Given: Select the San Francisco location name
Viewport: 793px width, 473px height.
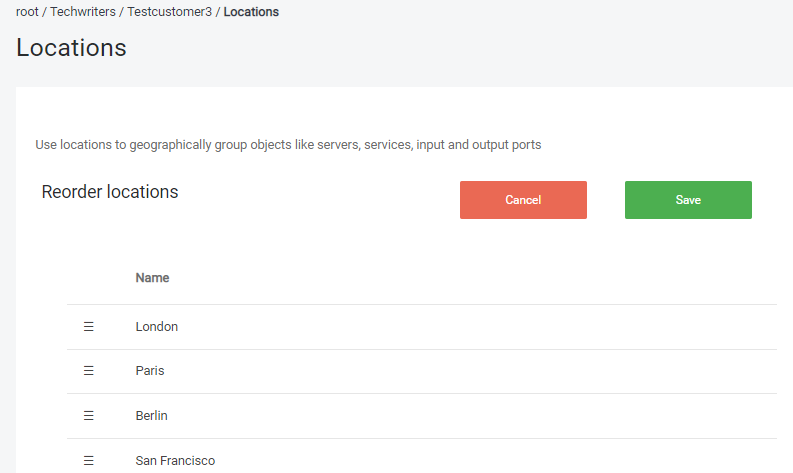Looking at the screenshot, I should [x=175, y=460].
